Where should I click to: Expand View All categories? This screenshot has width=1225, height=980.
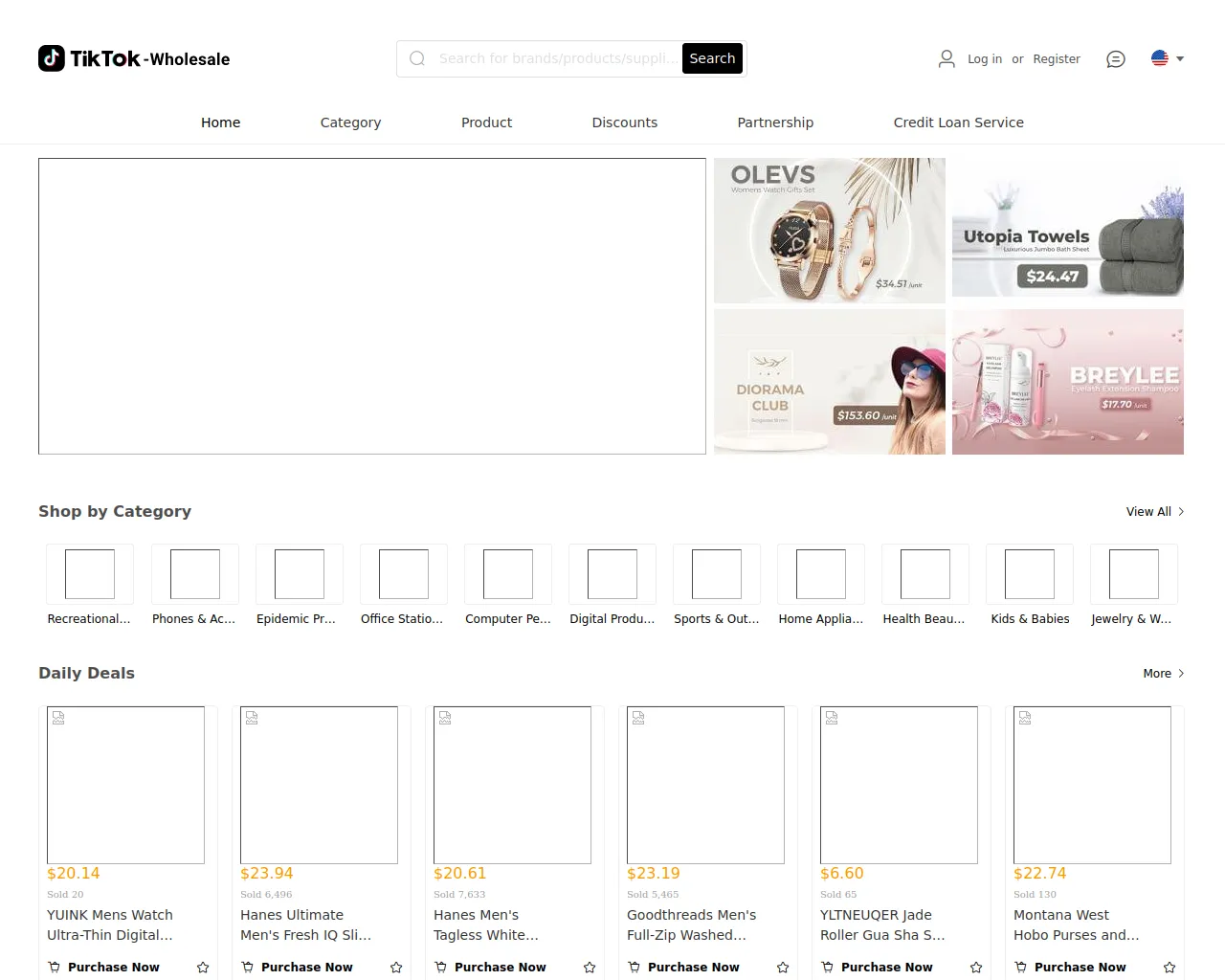[1155, 512]
